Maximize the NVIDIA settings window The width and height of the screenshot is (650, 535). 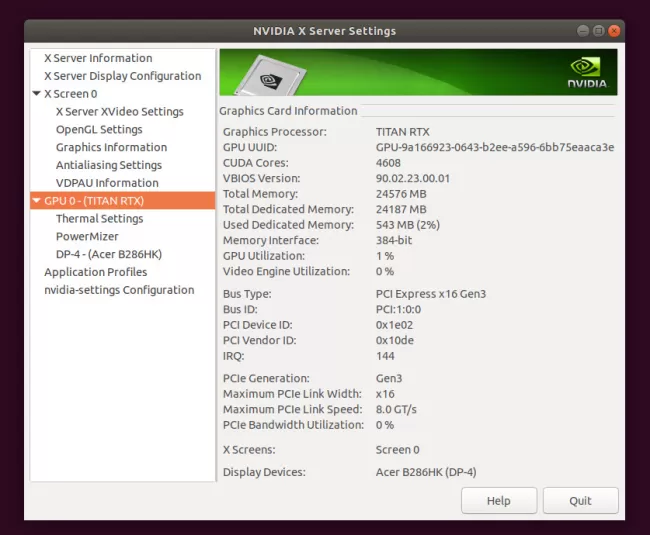click(599, 31)
